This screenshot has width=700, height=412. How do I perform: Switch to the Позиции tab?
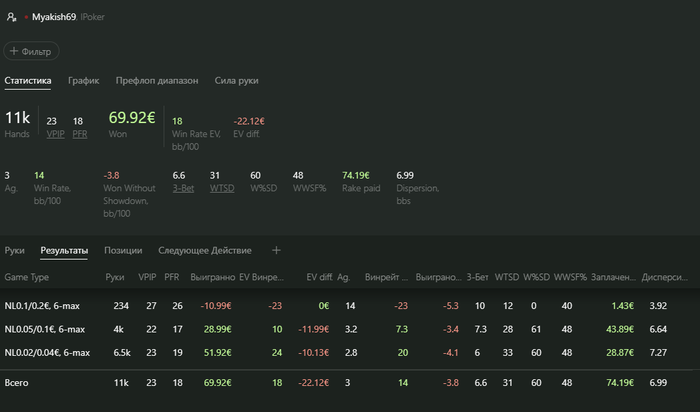click(x=123, y=250)
